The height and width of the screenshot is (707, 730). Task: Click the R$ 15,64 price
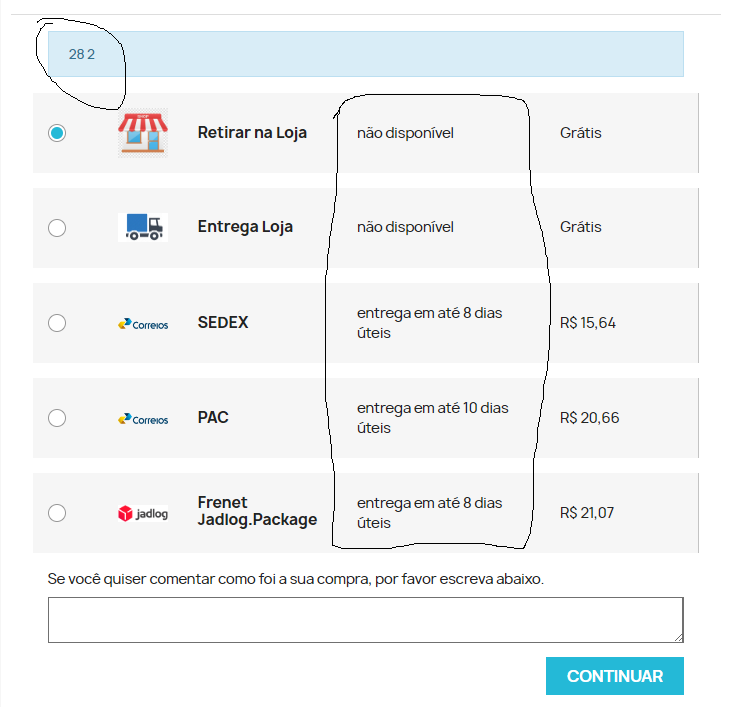coord(588,323)
